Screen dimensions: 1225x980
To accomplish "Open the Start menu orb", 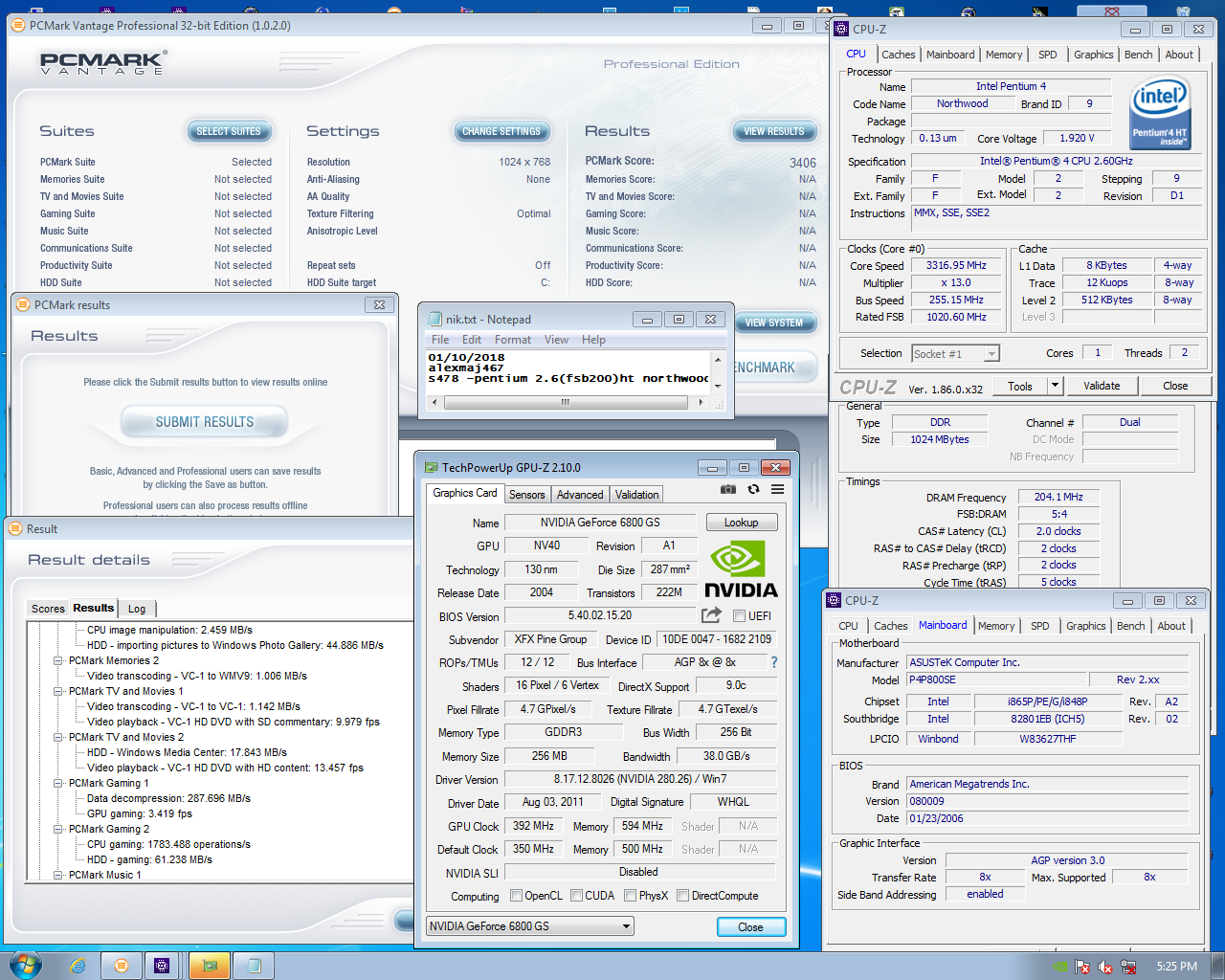I will click(x=25, y=965).
